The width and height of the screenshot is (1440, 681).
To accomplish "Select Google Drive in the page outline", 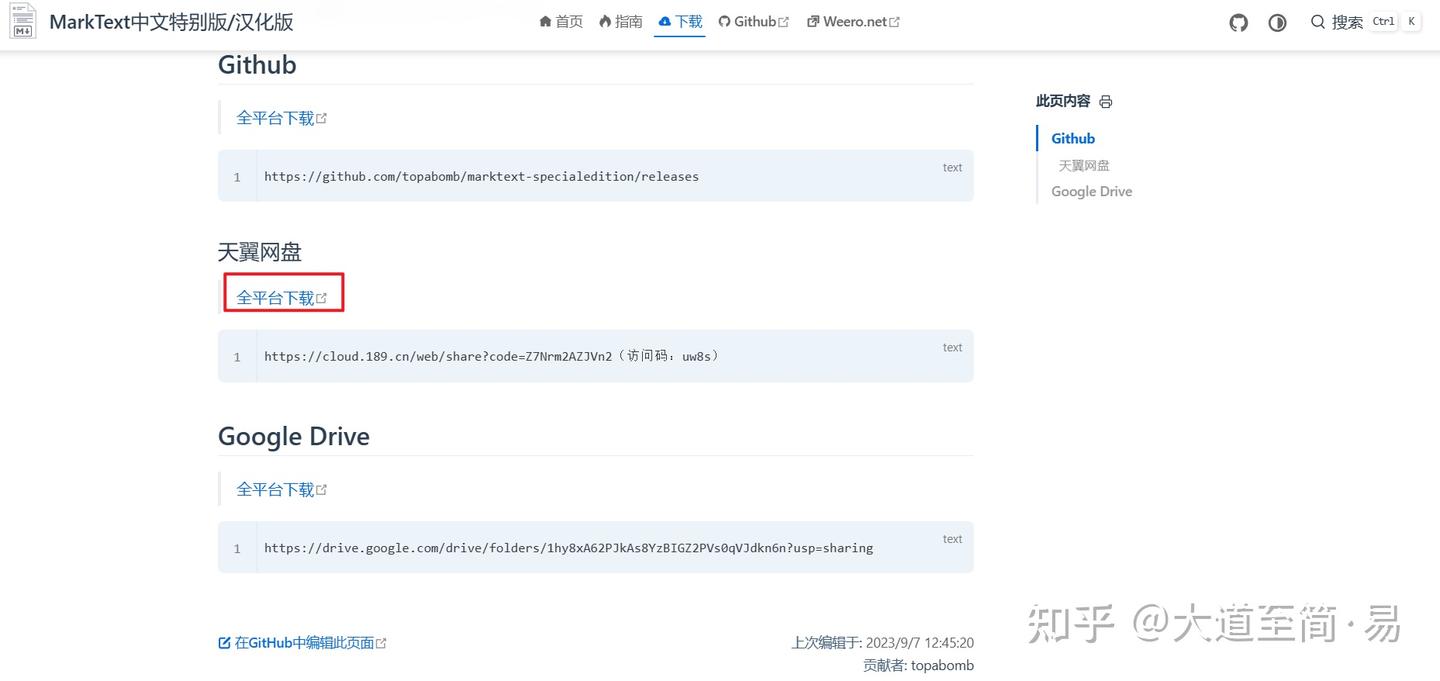I will 1091,191.
